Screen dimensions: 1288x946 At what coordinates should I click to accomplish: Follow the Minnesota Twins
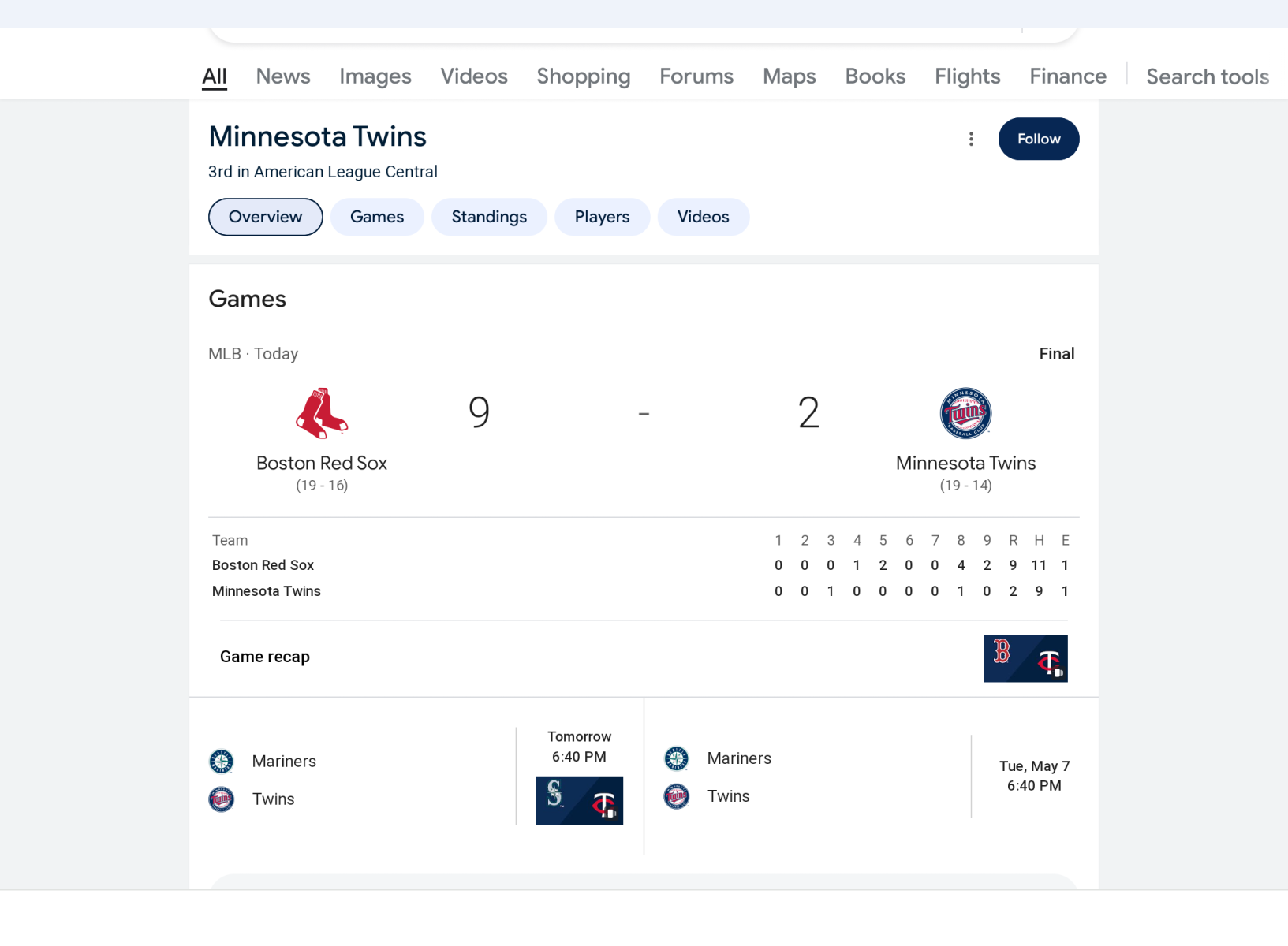coord(1038,139)
